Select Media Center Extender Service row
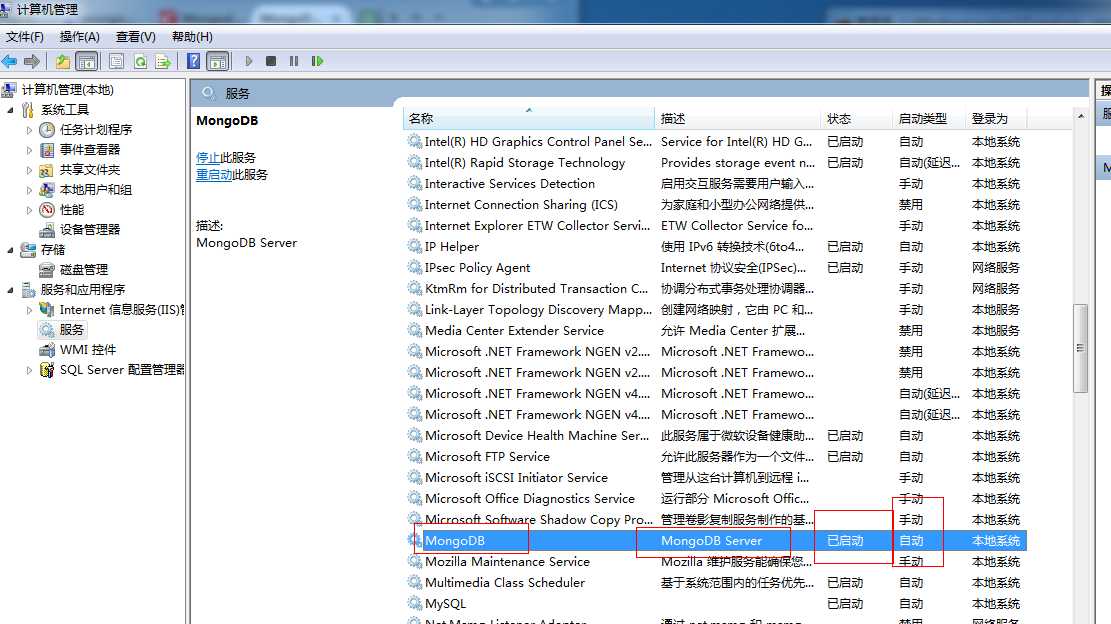The image size is (1111, 624). (x=716, y=331)
